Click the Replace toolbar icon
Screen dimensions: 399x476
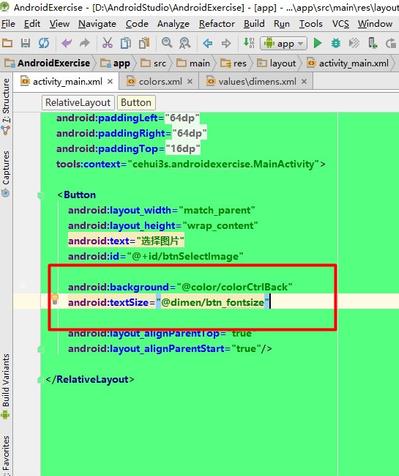[x=185, y=43]
